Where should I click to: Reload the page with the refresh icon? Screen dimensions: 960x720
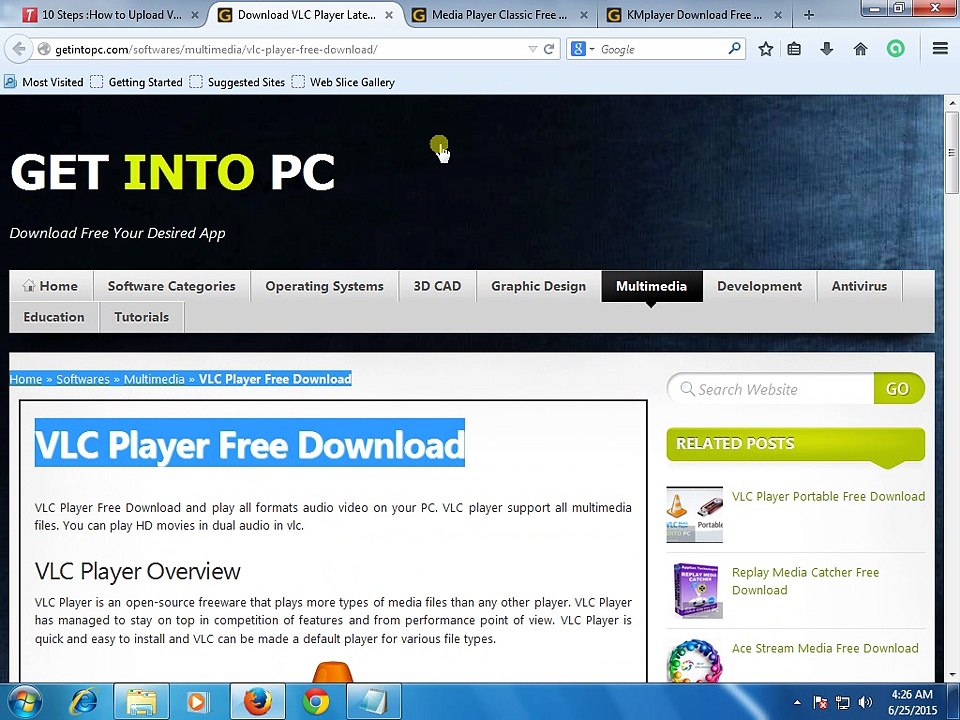coord(549,49)
